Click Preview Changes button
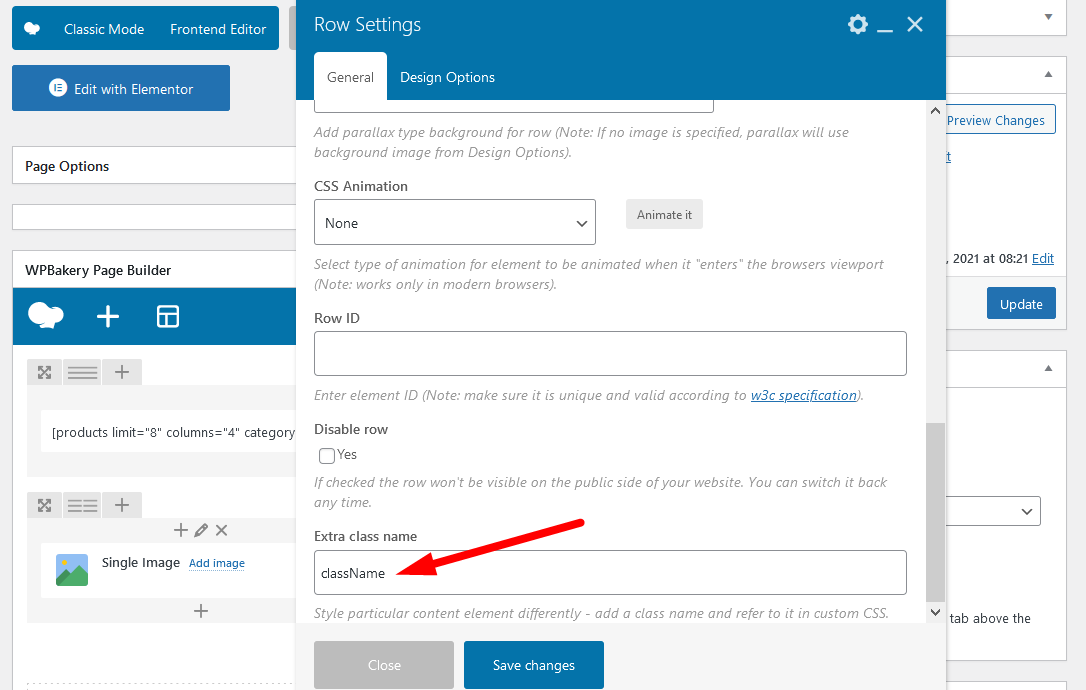This screenshot has height=690, width=1086. click(x=1000, y=120)
